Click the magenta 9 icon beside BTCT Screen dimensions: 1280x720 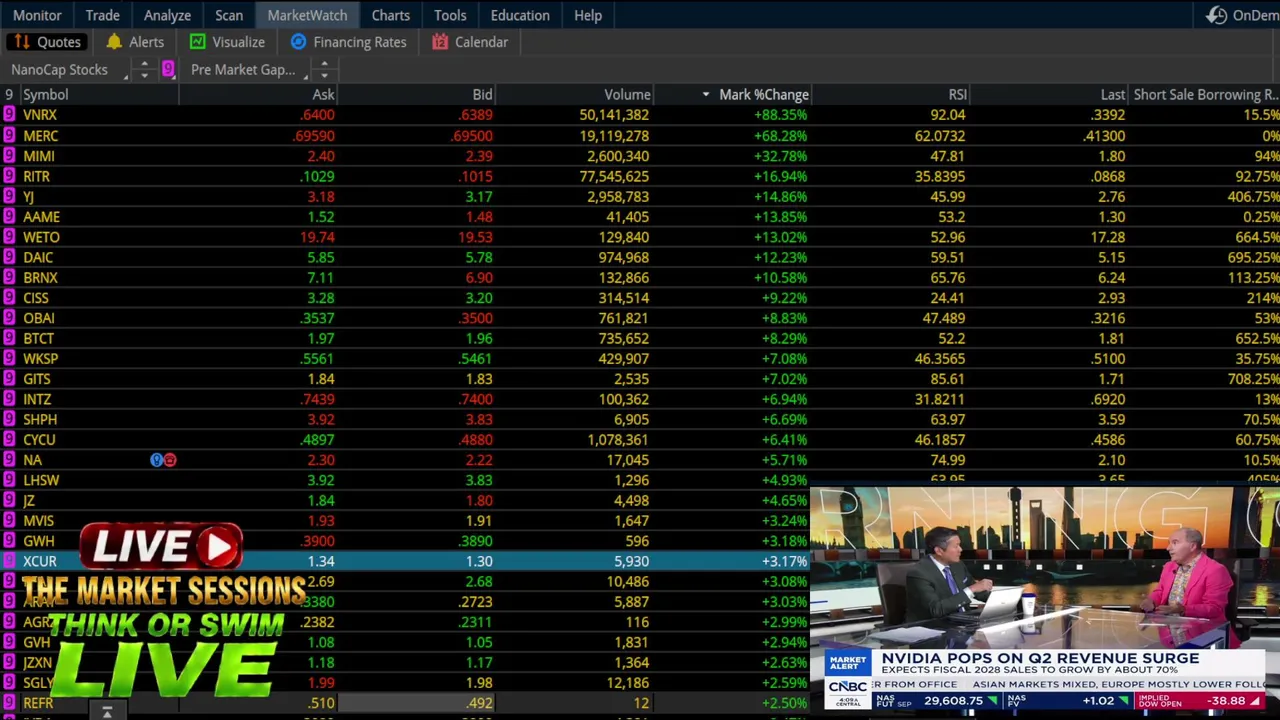[9, 338]
